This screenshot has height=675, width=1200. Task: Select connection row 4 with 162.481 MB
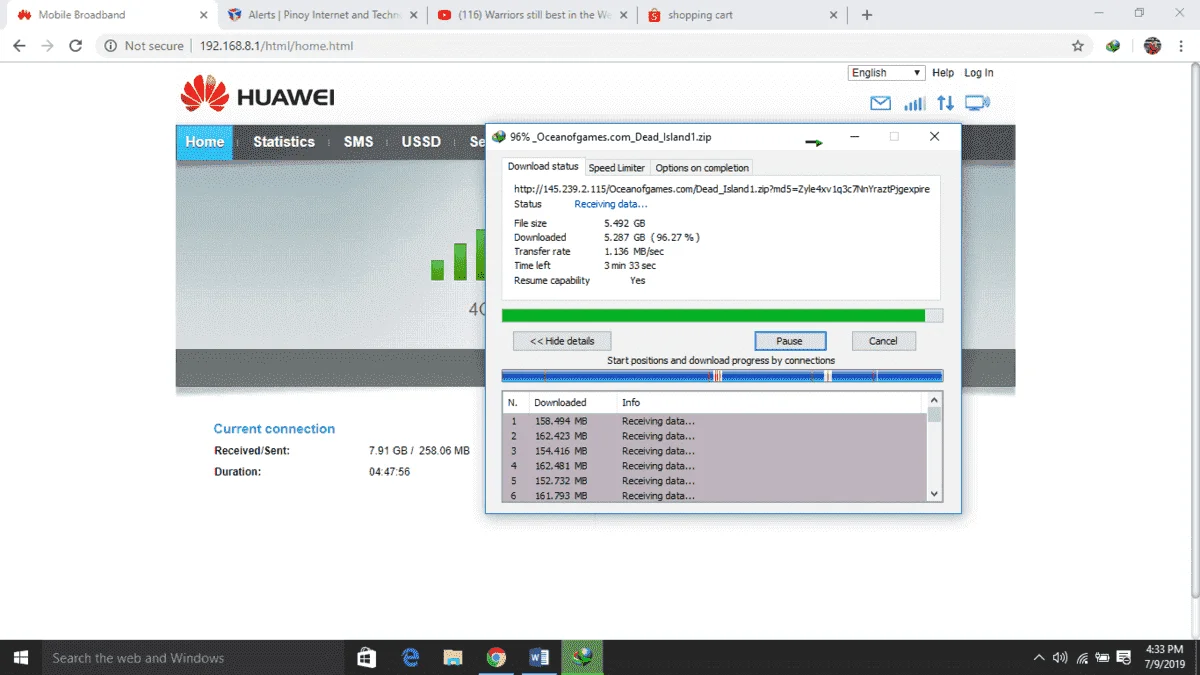pyautogui.click(x=715, y=466)
